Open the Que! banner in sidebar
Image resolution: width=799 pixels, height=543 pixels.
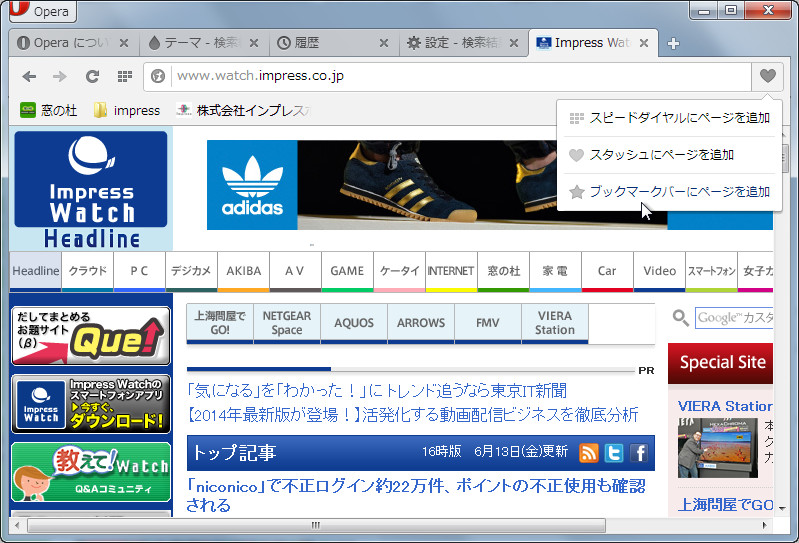click(x=91, y=336)
